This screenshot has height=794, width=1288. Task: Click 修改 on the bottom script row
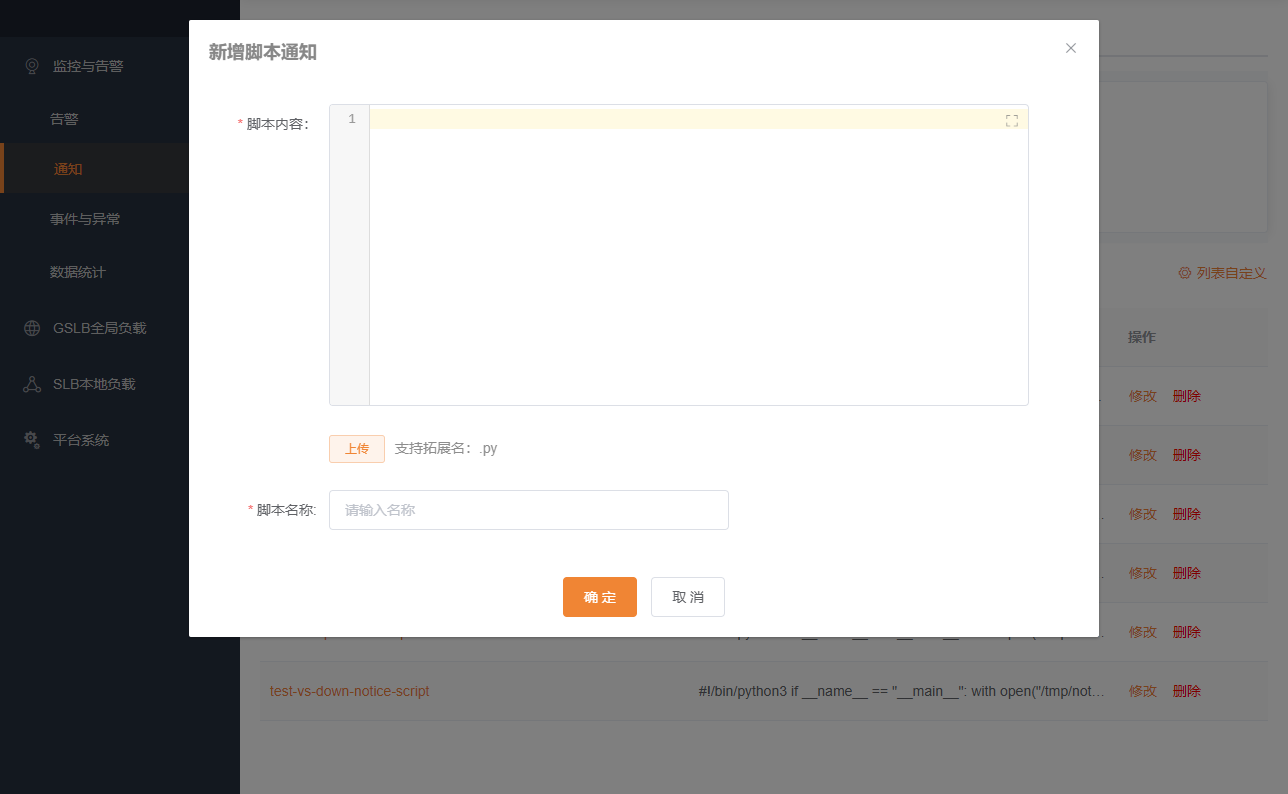point(1142,690)
